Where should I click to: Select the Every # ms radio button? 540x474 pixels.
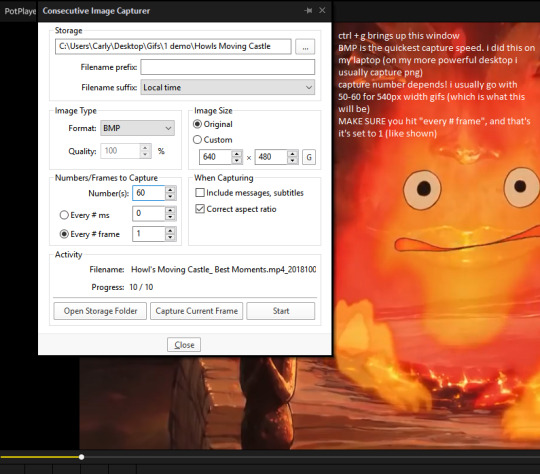tap(64, 215)
